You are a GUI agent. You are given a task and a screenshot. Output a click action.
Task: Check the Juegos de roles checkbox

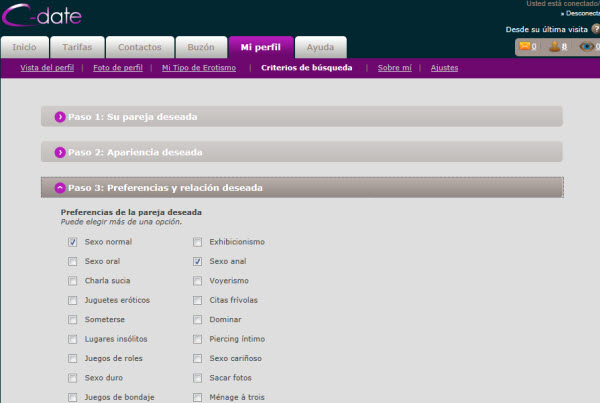pyautogui.click(x=72, y=359)
